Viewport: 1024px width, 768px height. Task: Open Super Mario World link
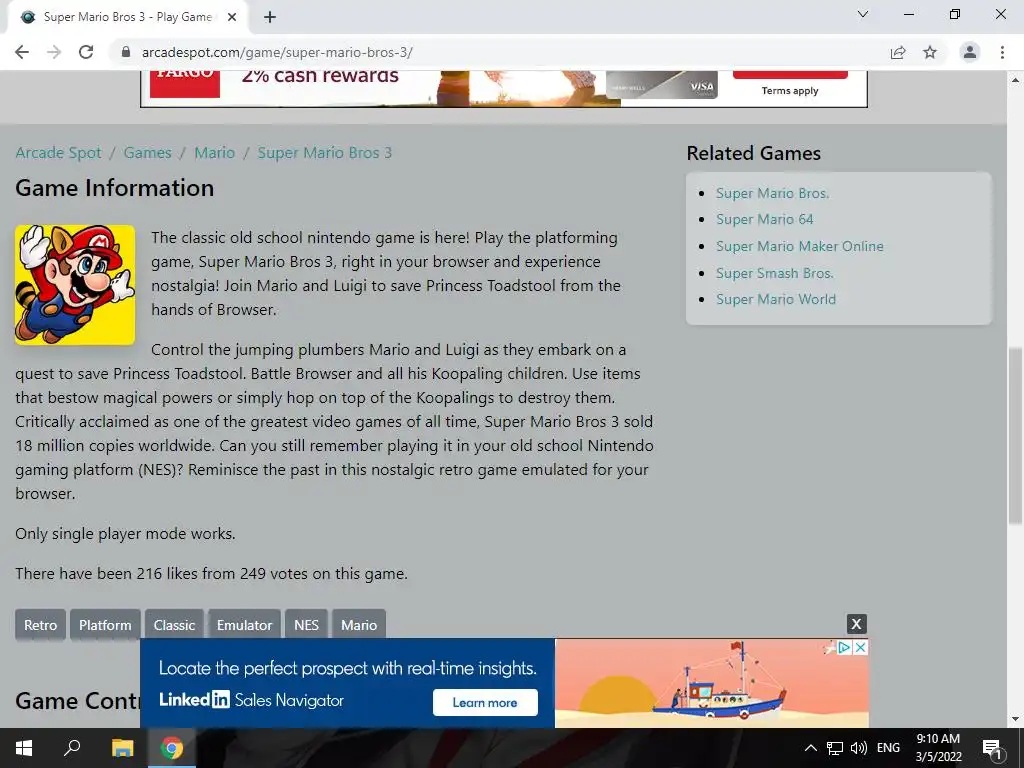776,299
